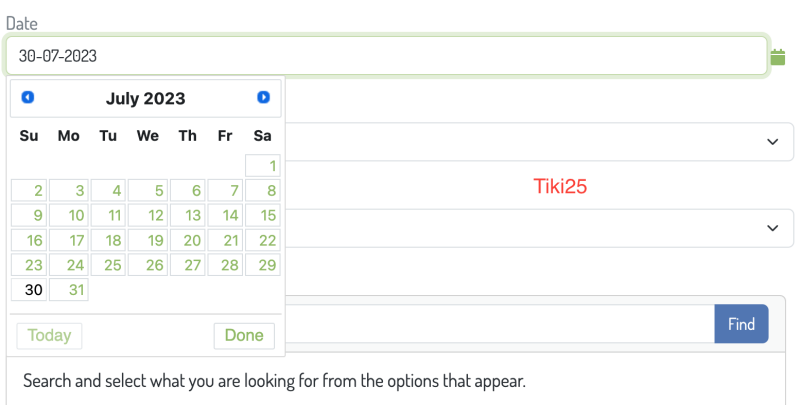Pick Monday July 24

69,265
